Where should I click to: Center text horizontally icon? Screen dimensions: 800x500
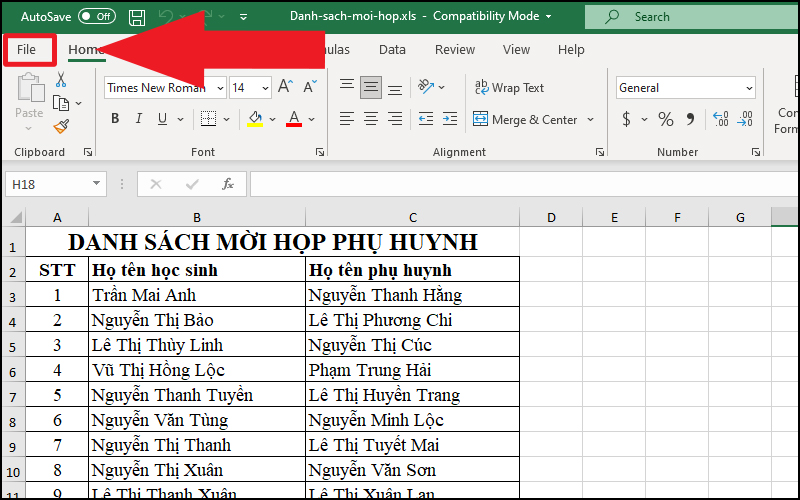[x=371, y=119]
